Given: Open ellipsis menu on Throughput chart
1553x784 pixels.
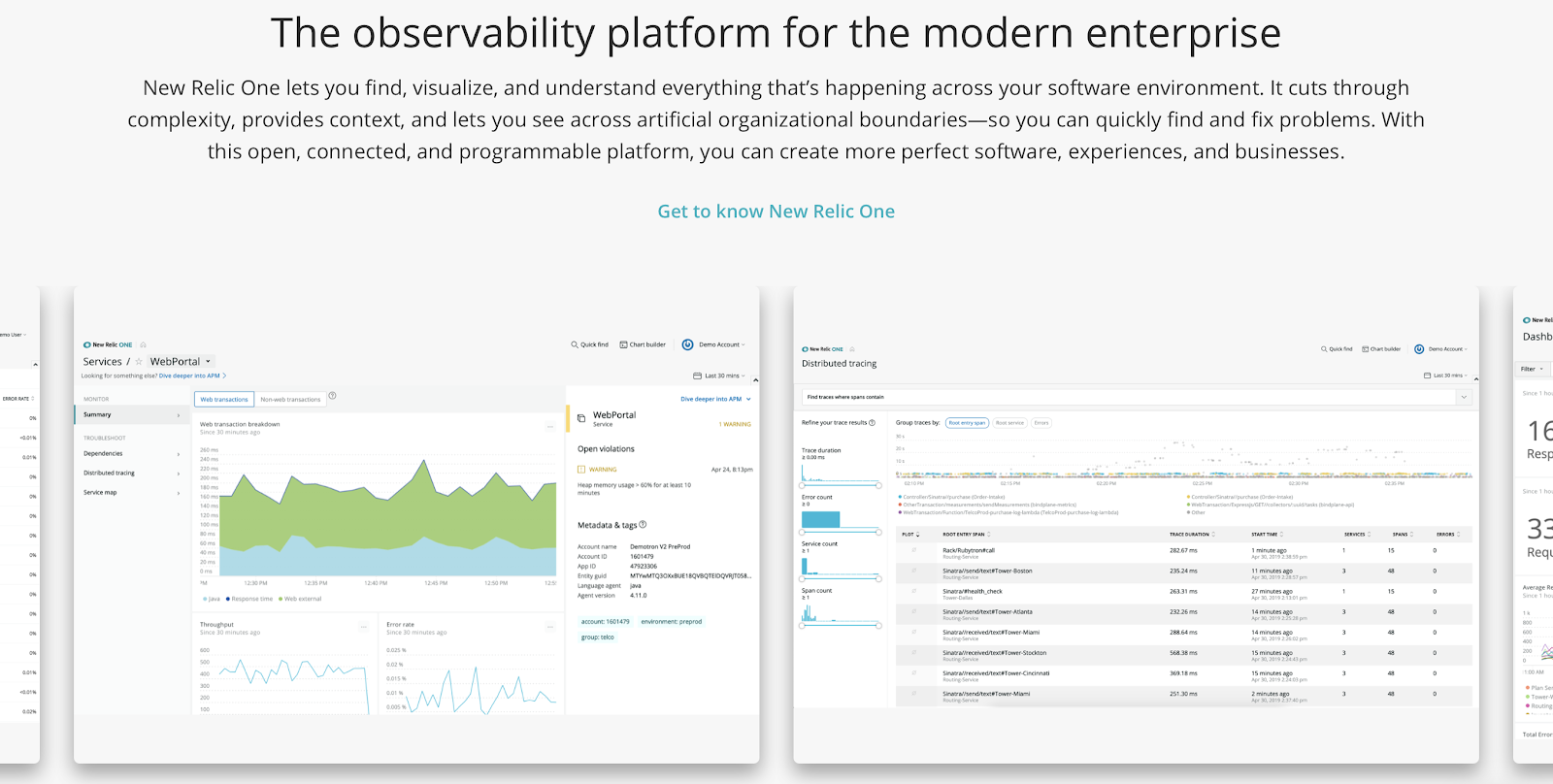Looking at the screenshot, I should 364,627.
